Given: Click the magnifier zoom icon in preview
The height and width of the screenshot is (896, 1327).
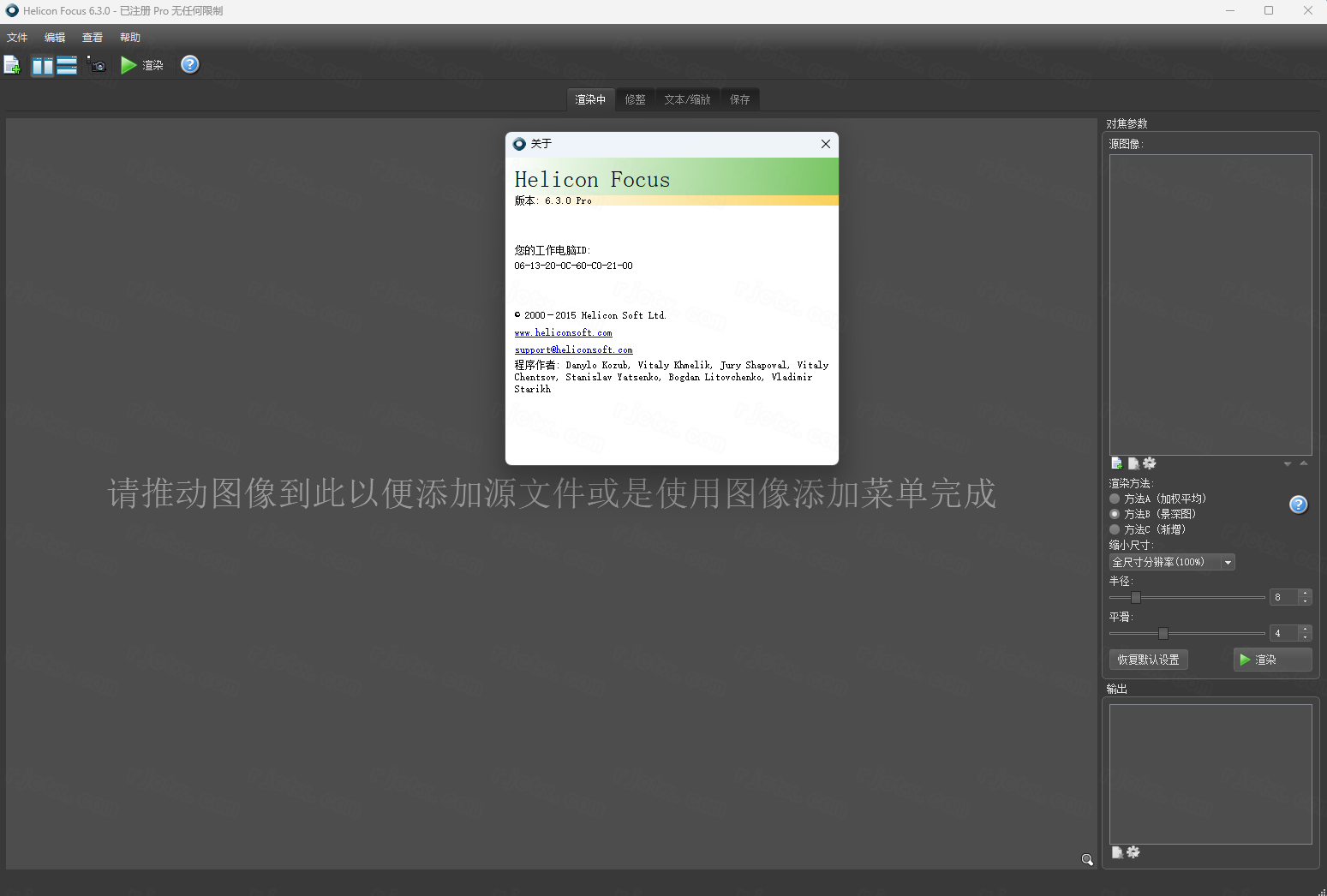Looking at the screenshot, I should point(1087,860).
